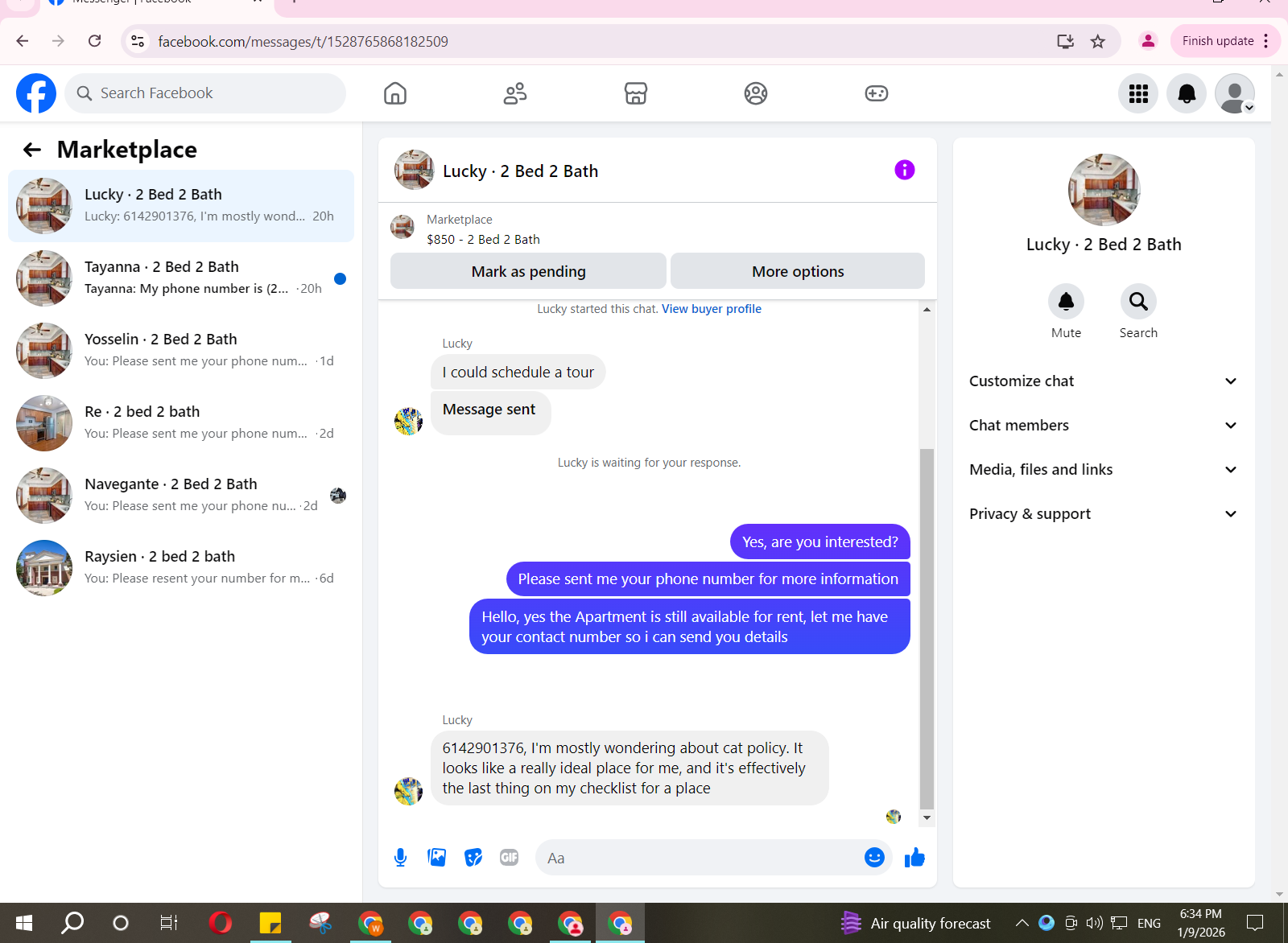The width and height of the screenshot is (1288, 943).
Task: Click the 'Yes, are you interested?' message
Action: coord(820,542)
